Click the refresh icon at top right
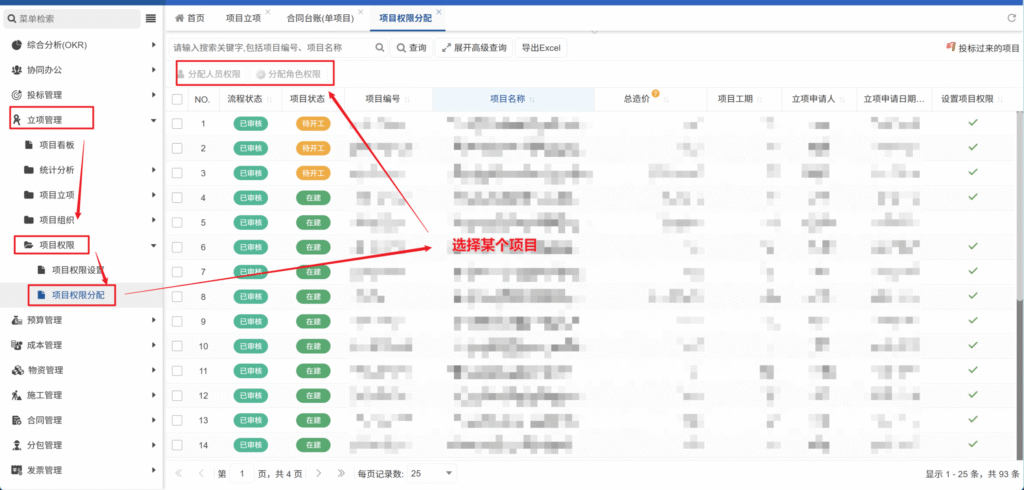 coord(1011,18)
